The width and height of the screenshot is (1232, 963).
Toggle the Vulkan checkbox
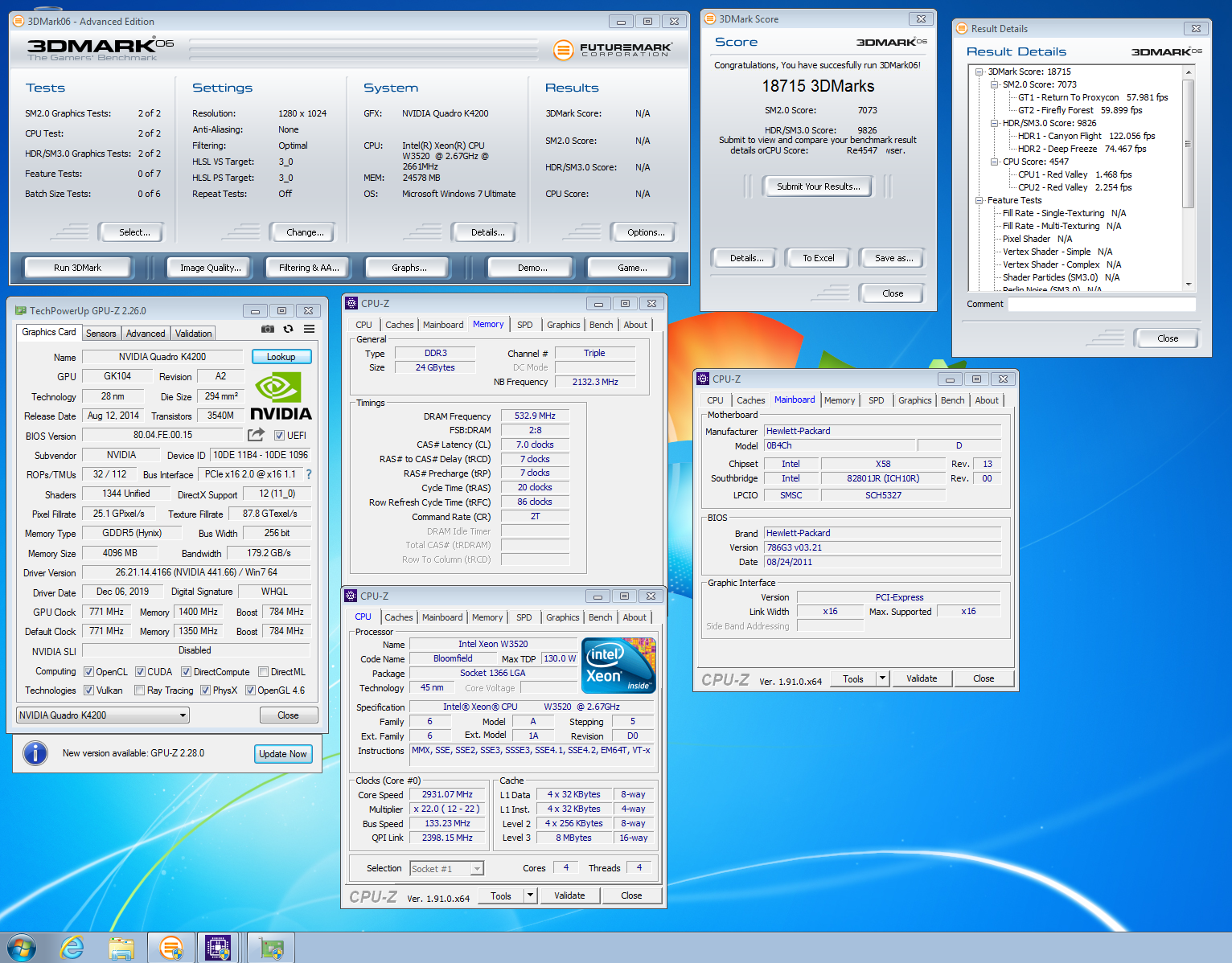88,690
